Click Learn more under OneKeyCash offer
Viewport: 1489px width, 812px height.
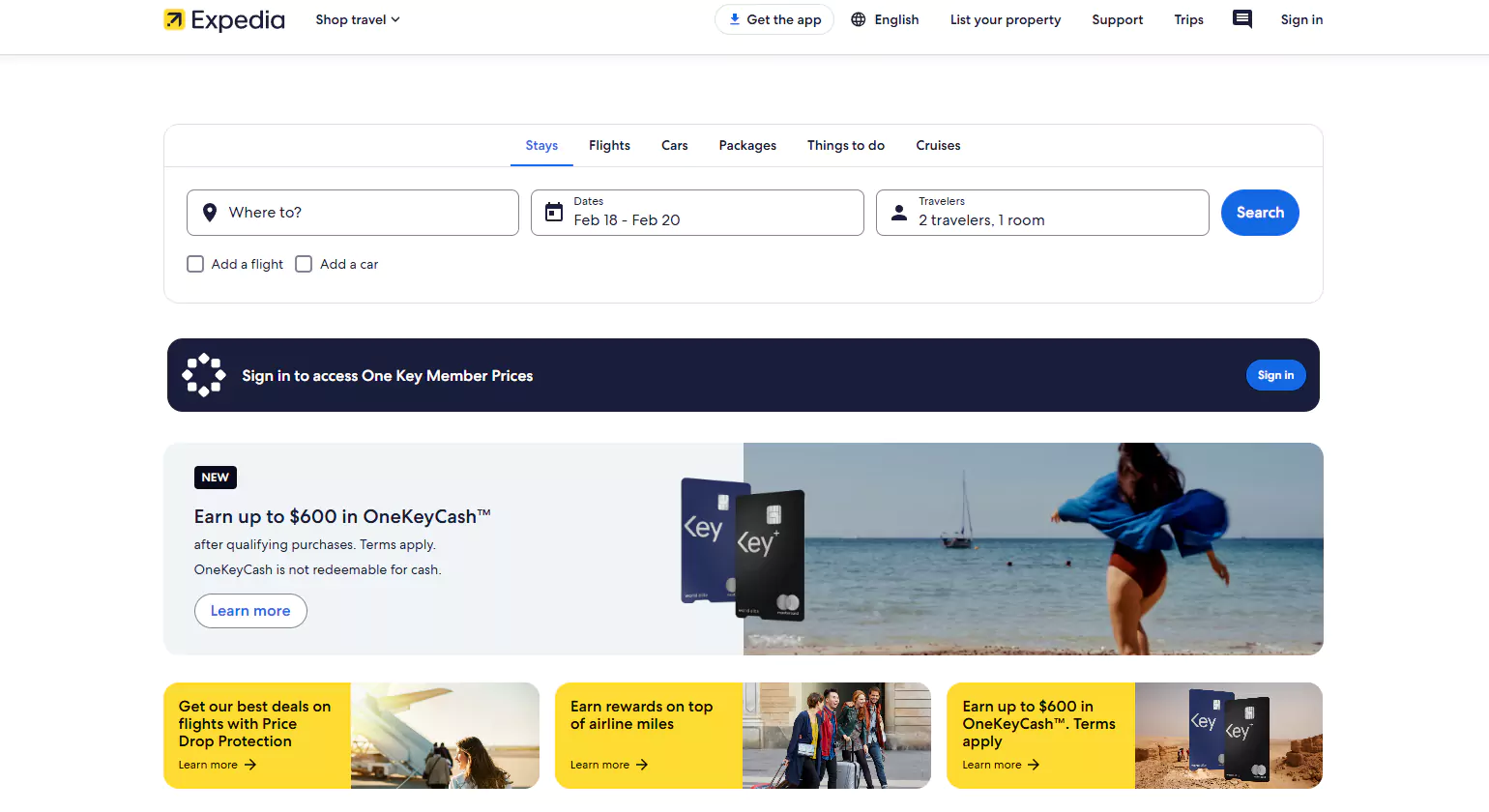pyautogui.click(x=250, y=611)
